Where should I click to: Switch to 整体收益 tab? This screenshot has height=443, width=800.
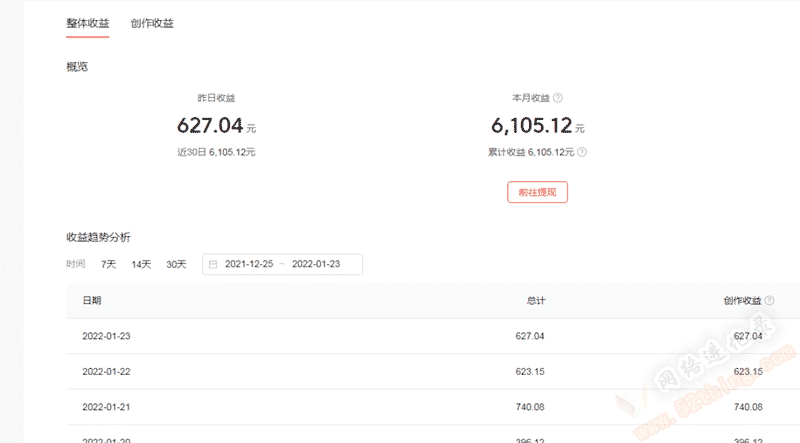point(88,23)
